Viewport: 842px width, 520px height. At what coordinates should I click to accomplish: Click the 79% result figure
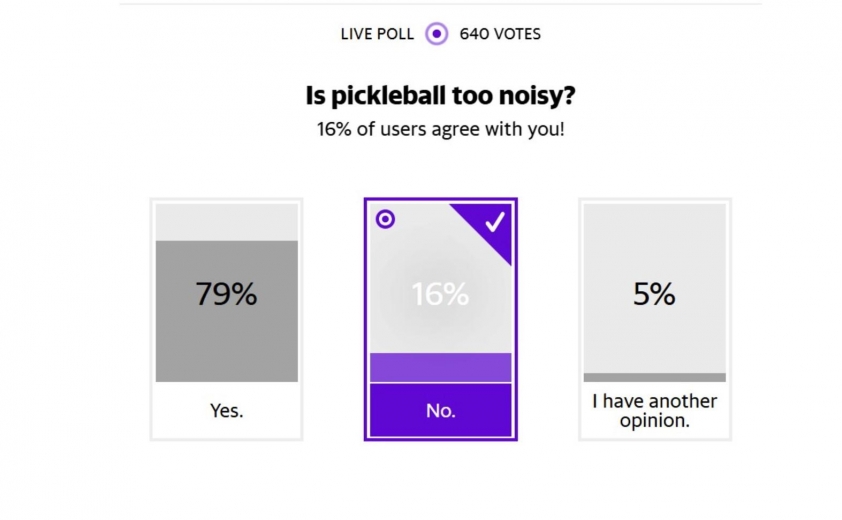[226, 294]
